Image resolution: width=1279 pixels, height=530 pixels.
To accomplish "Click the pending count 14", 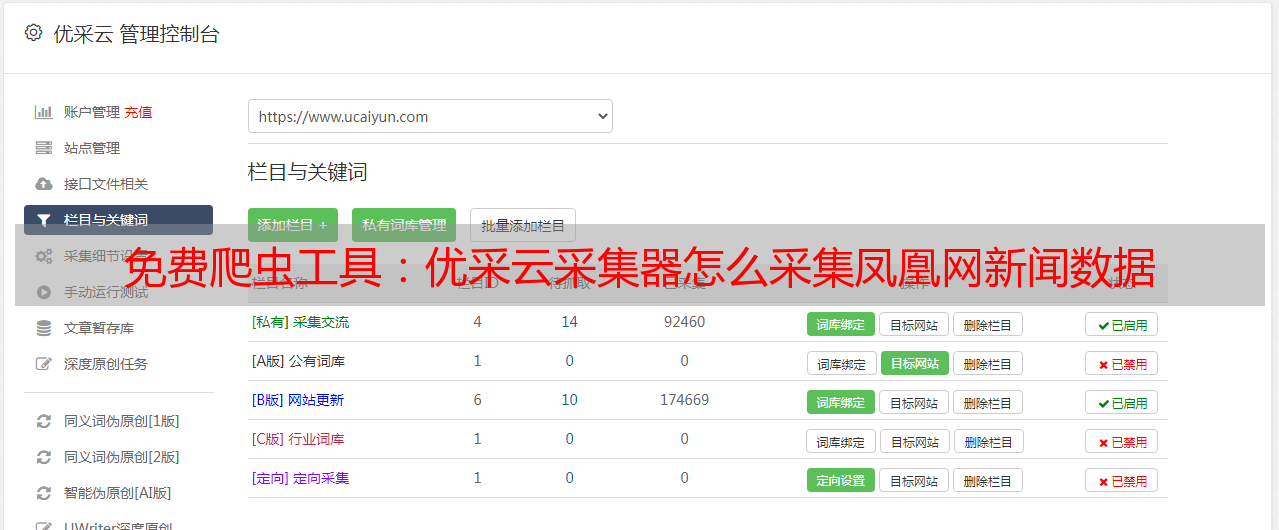I will pos(570,322).
